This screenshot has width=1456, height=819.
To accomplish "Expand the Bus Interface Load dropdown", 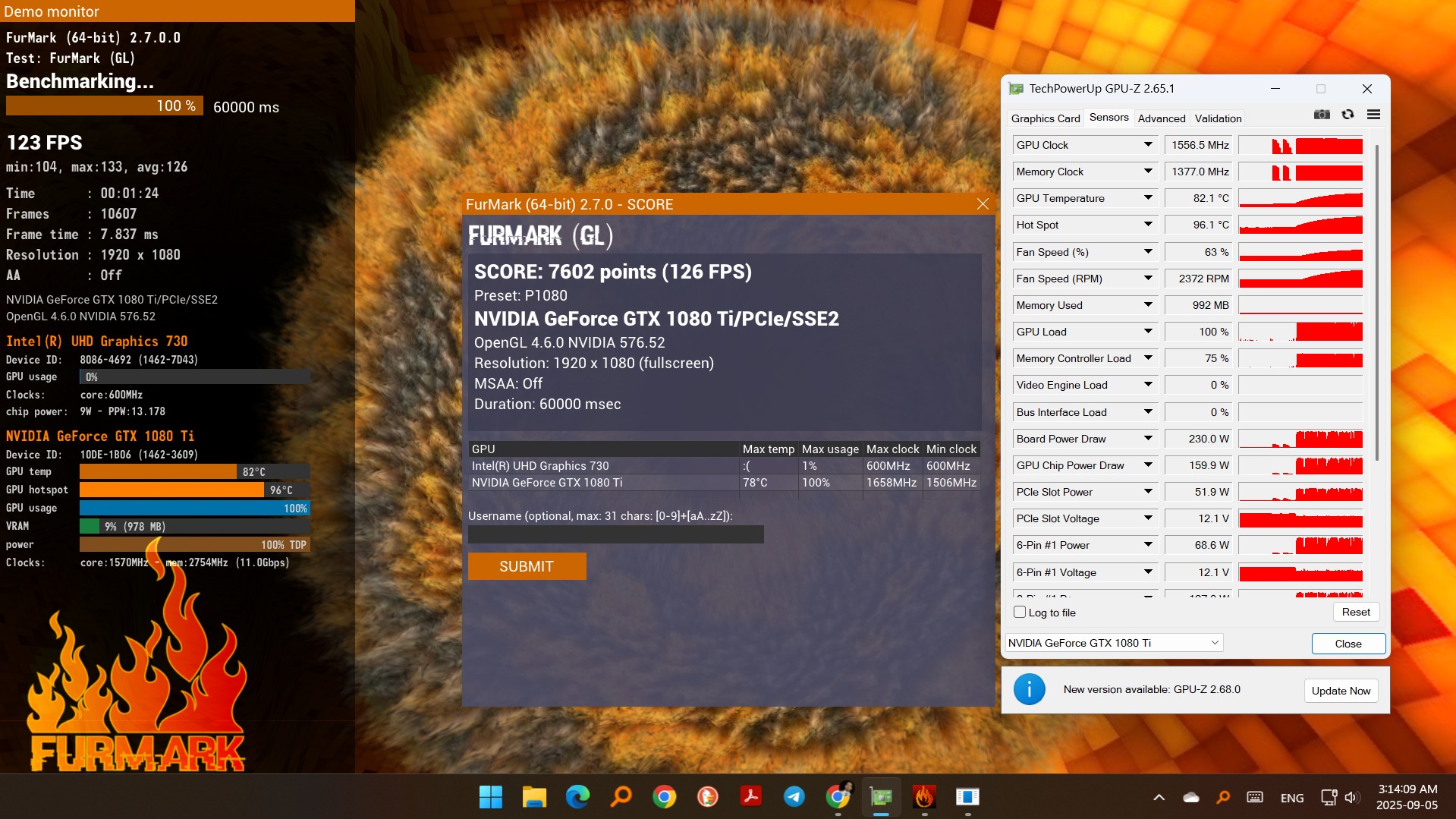I will 1148,412.
